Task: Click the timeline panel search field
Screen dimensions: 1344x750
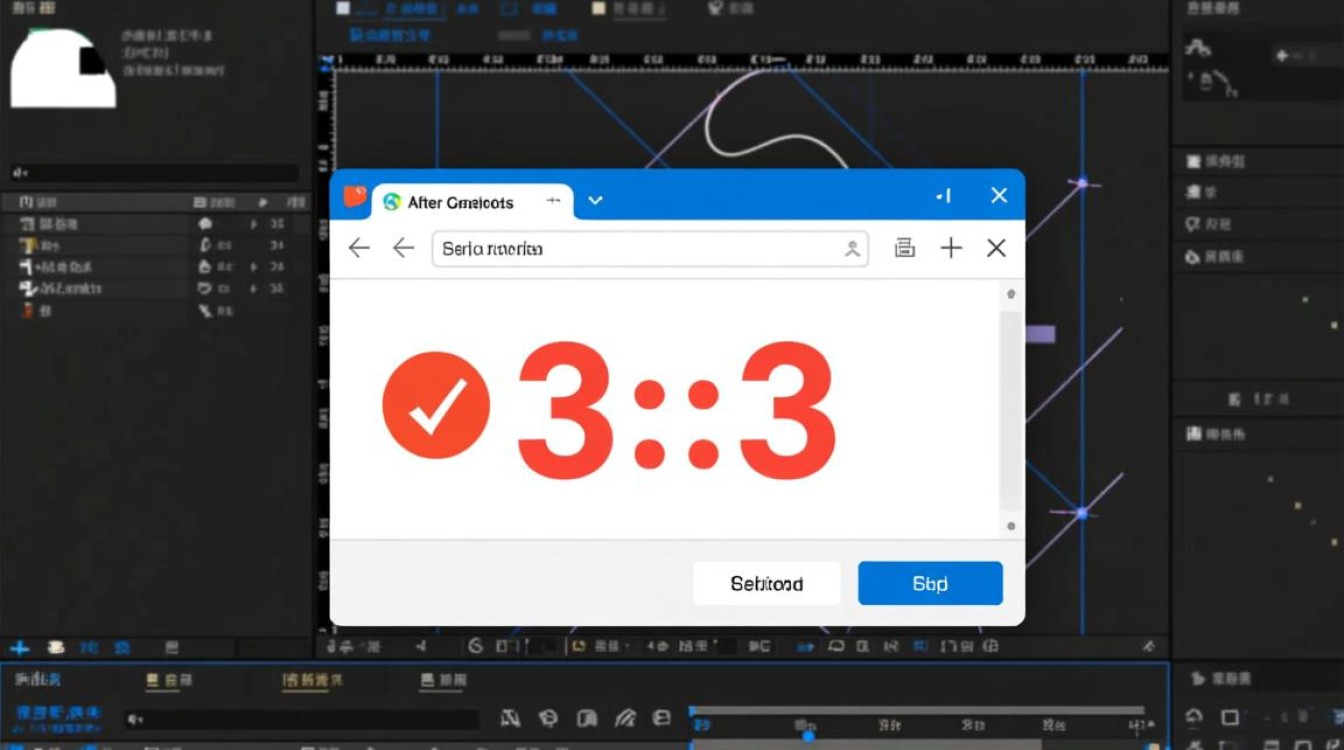Action: pyautogui.click(x=300, y=719)
